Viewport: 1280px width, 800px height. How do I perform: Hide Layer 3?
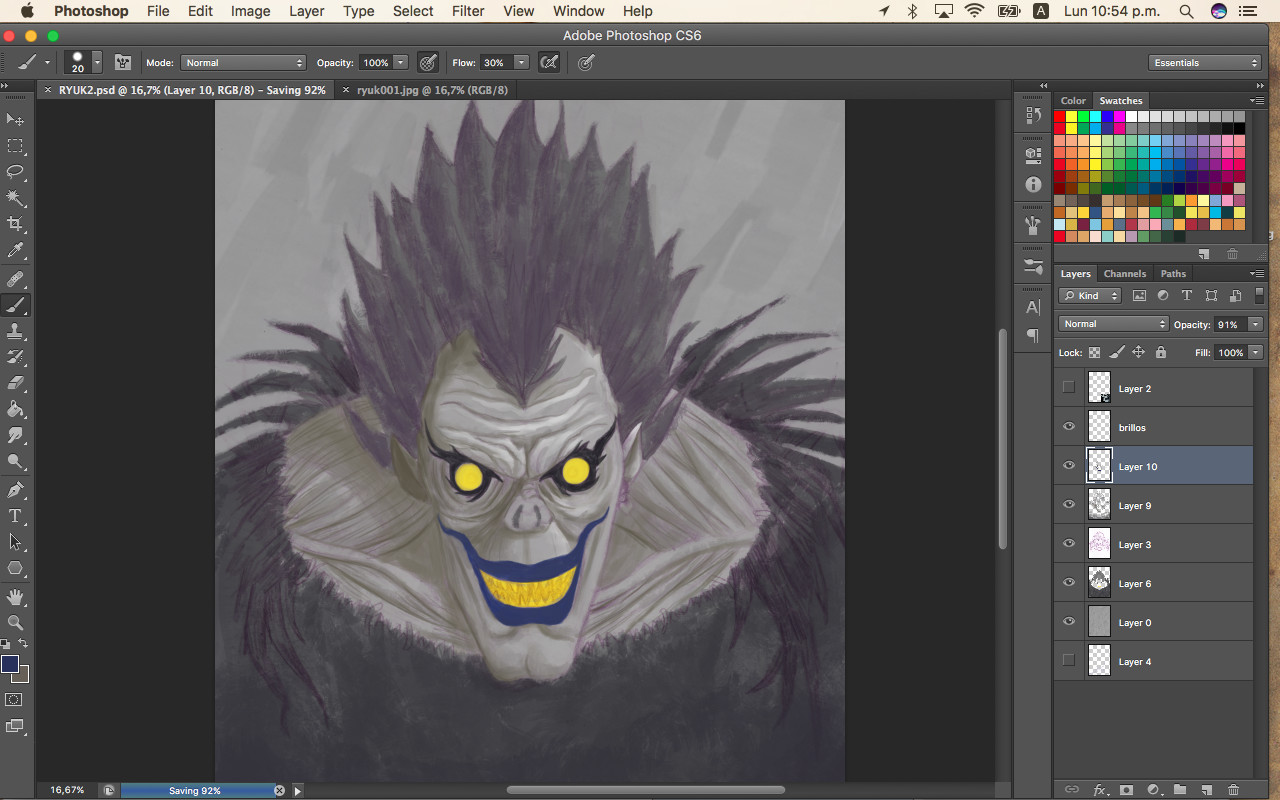point(1069,544)
